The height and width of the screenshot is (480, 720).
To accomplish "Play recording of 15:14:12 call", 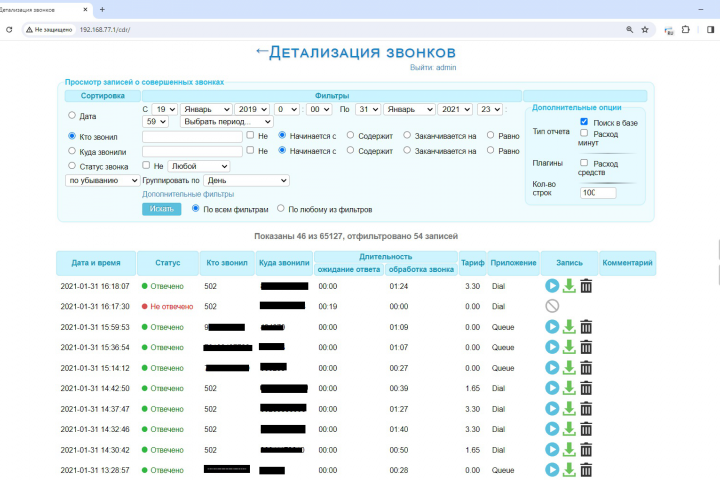I will coord(552,367).
